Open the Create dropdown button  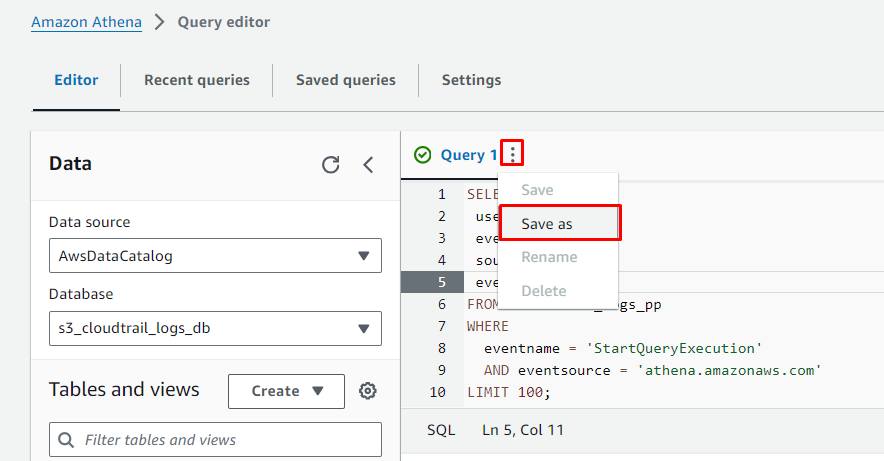click(286, 391)
